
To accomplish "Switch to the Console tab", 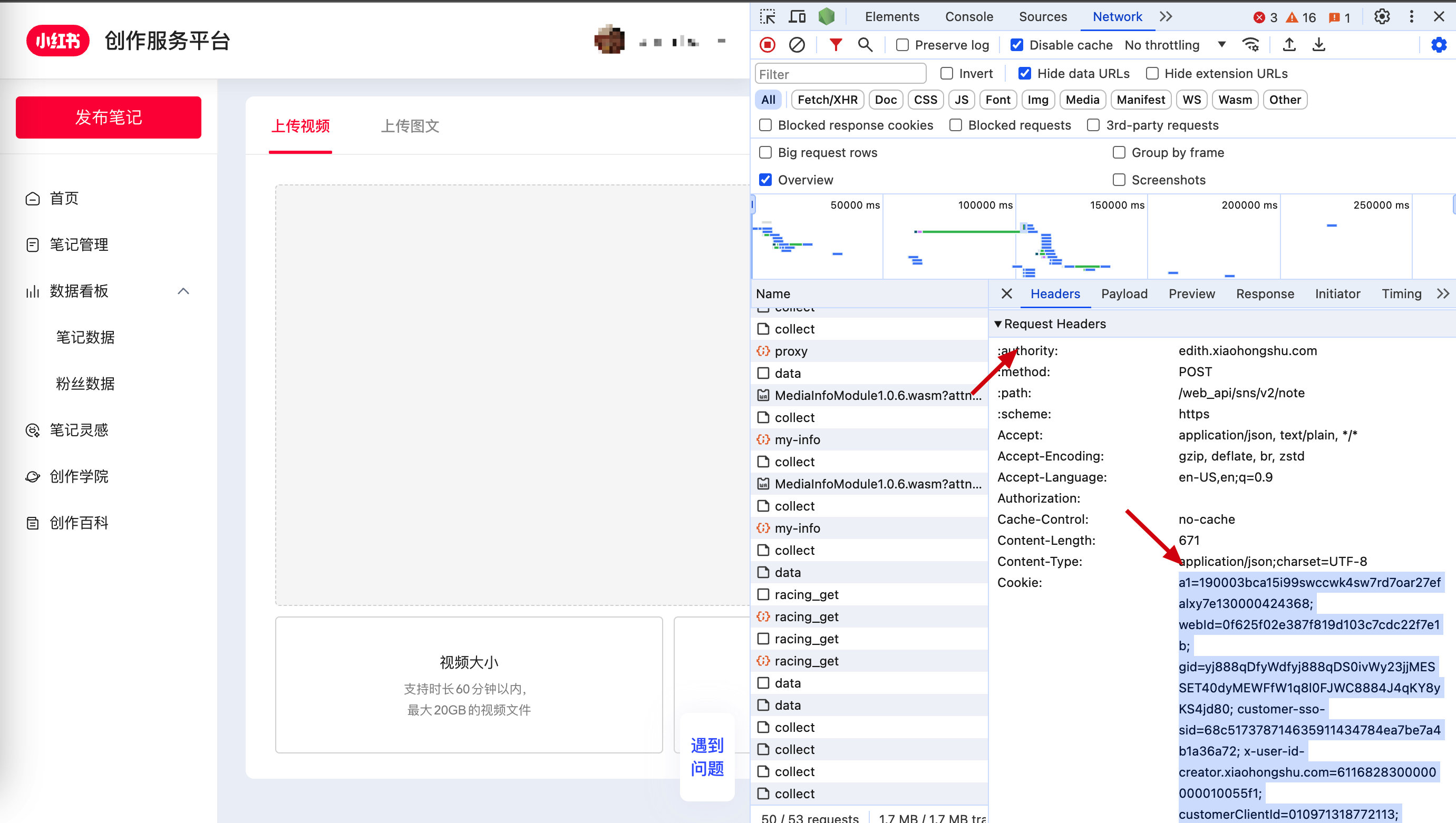I will click(x=968, y=17).
